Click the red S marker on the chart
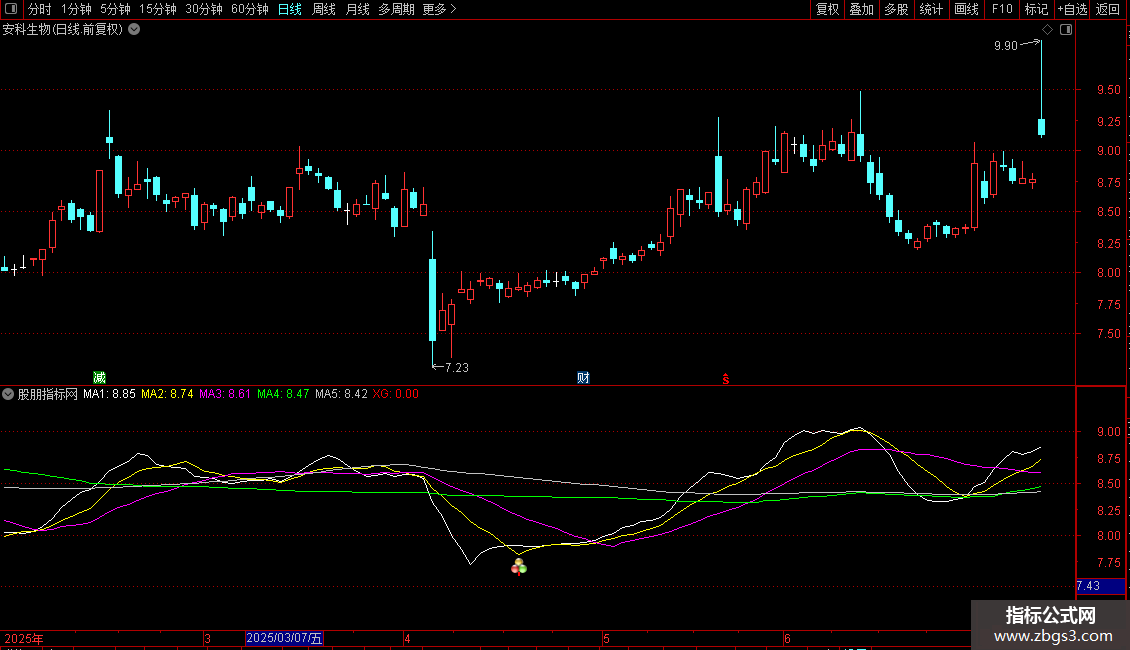 (x=726, y=379)
